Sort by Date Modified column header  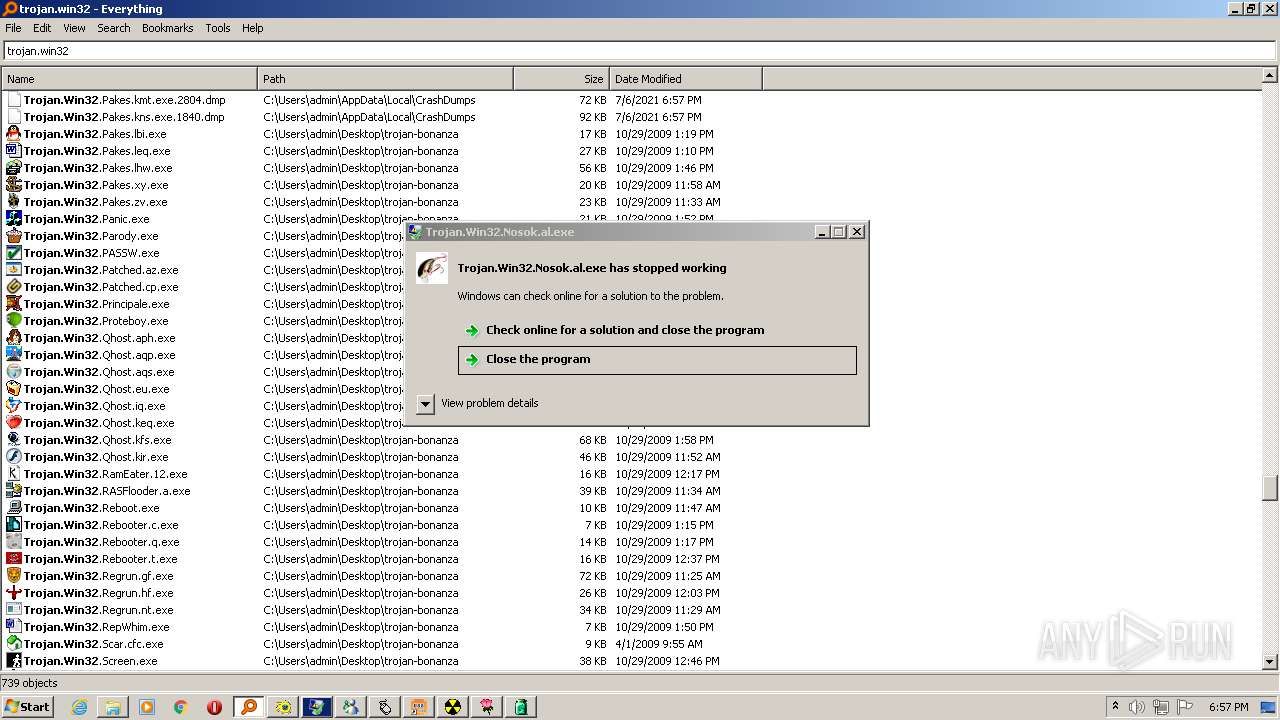(x=685, y=79)
